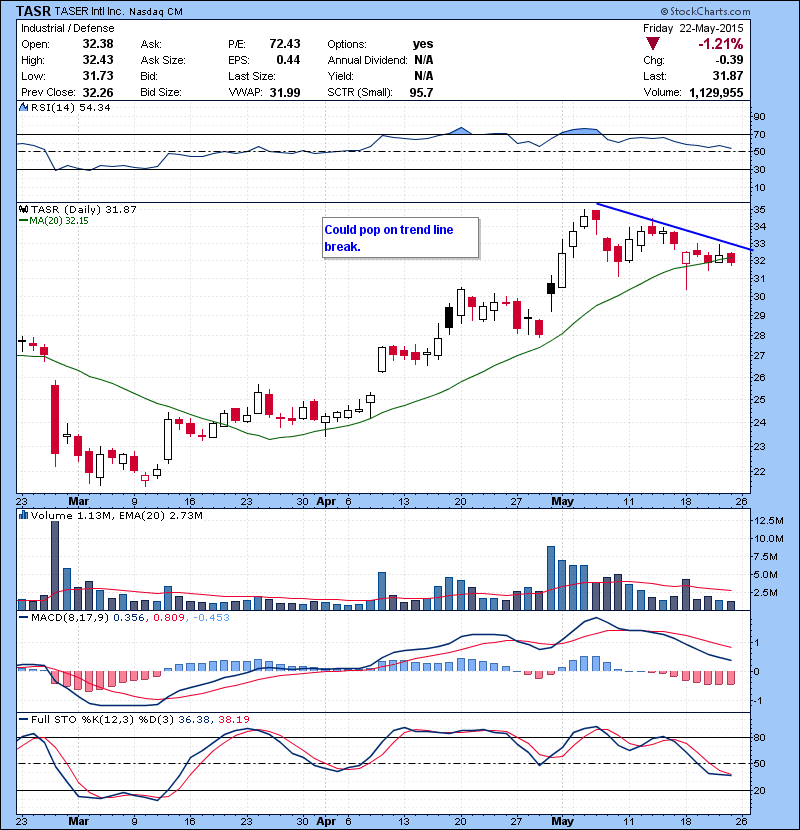This screenshot has height=830, width=800.
Task: Click the 'Ask Size:' label
Action: pyautogui.click(x=163, y=60)
